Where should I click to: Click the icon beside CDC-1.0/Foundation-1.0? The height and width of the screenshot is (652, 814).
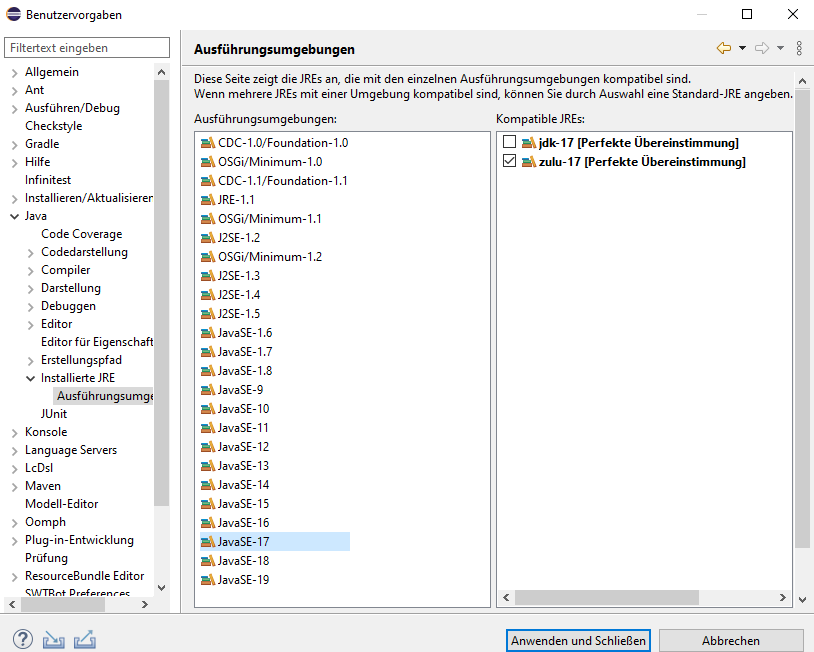(208, 143)
